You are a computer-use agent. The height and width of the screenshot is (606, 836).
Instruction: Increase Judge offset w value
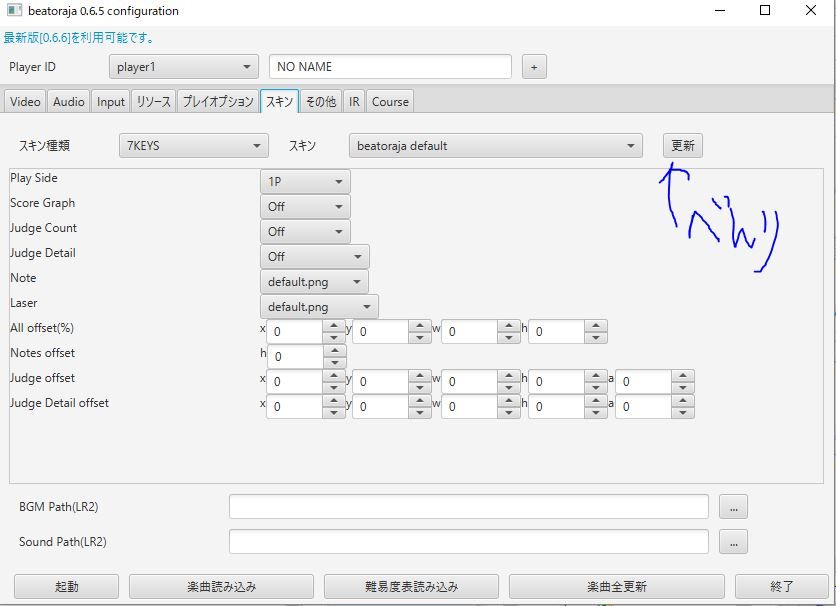coord(509,376)
